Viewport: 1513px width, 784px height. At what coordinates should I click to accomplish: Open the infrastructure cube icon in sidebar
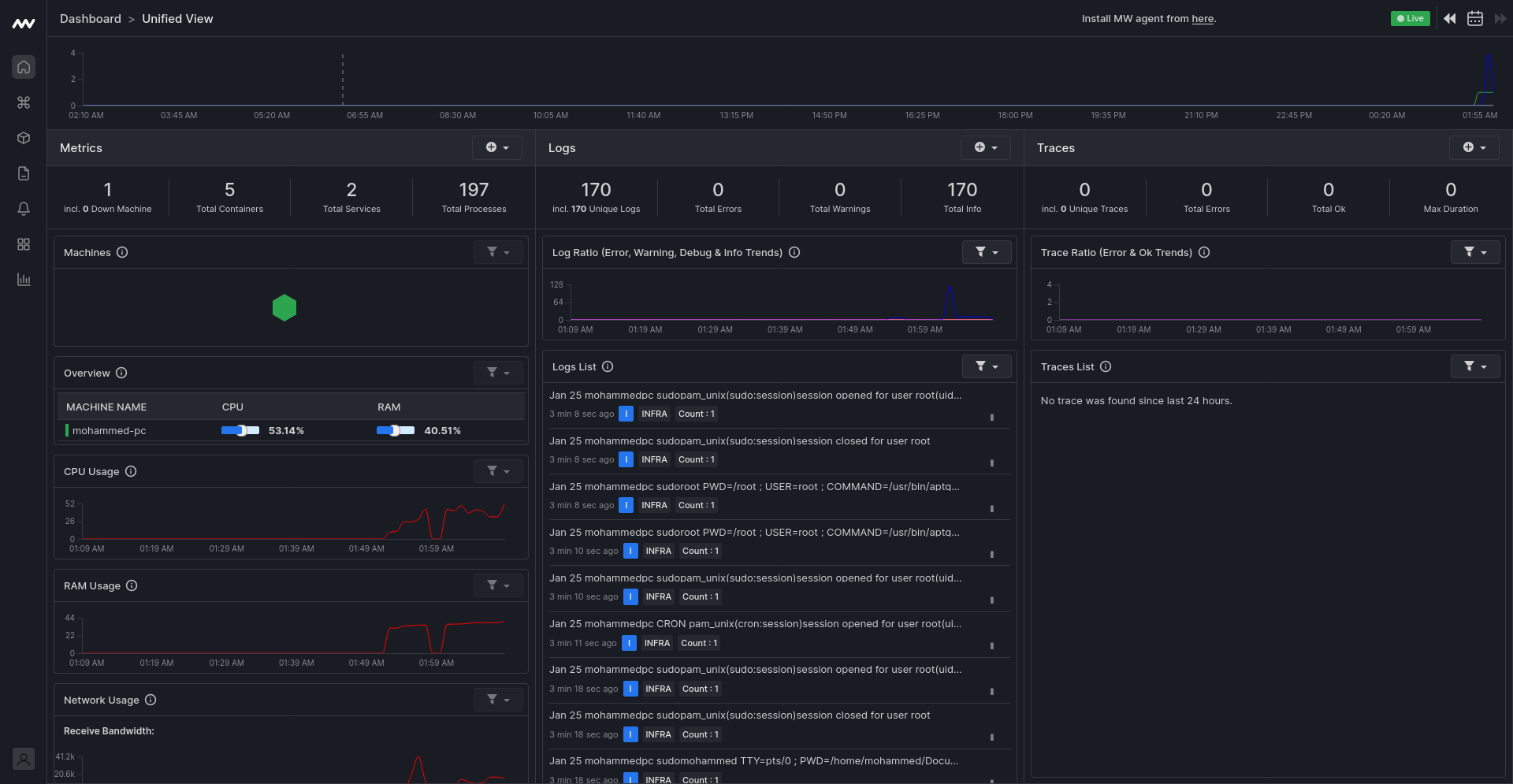pyautogui.click(x=23, y=138)
